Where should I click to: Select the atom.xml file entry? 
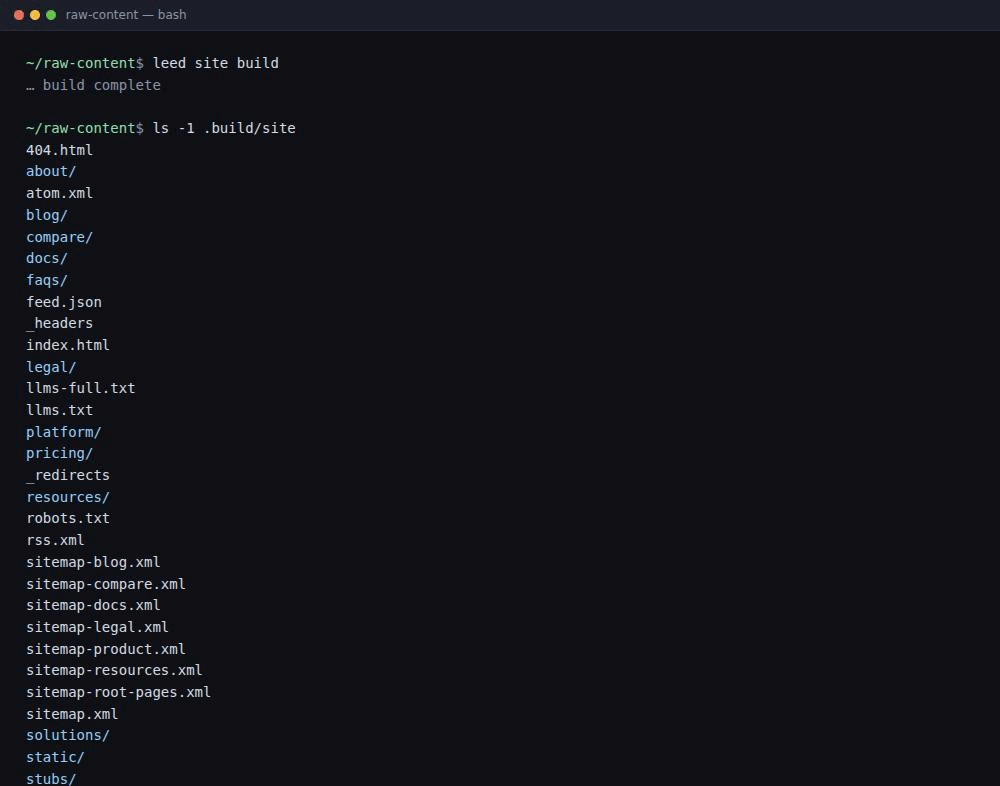(x=59, y=193)
